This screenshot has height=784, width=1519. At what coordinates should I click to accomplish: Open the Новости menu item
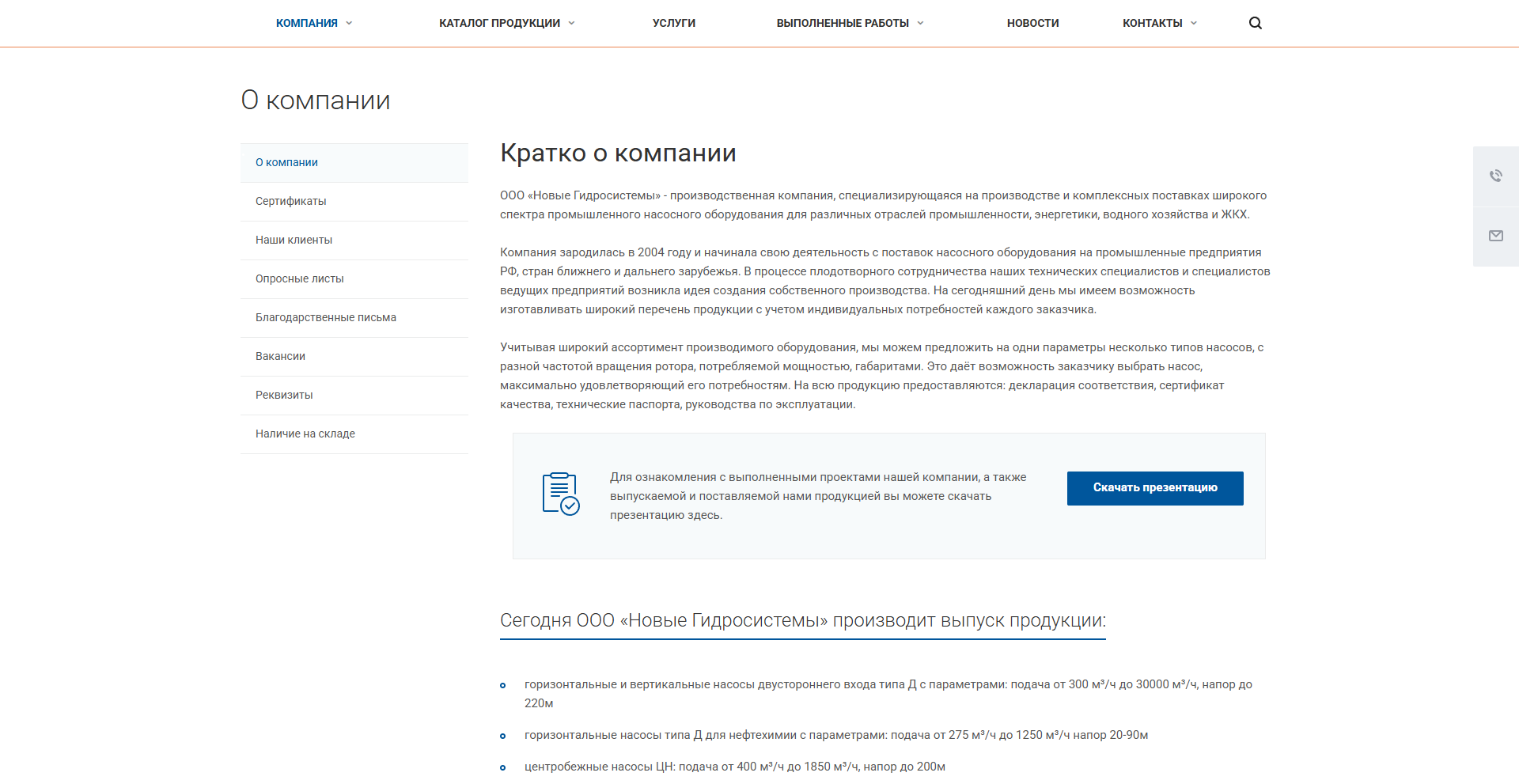[1032, 23]
